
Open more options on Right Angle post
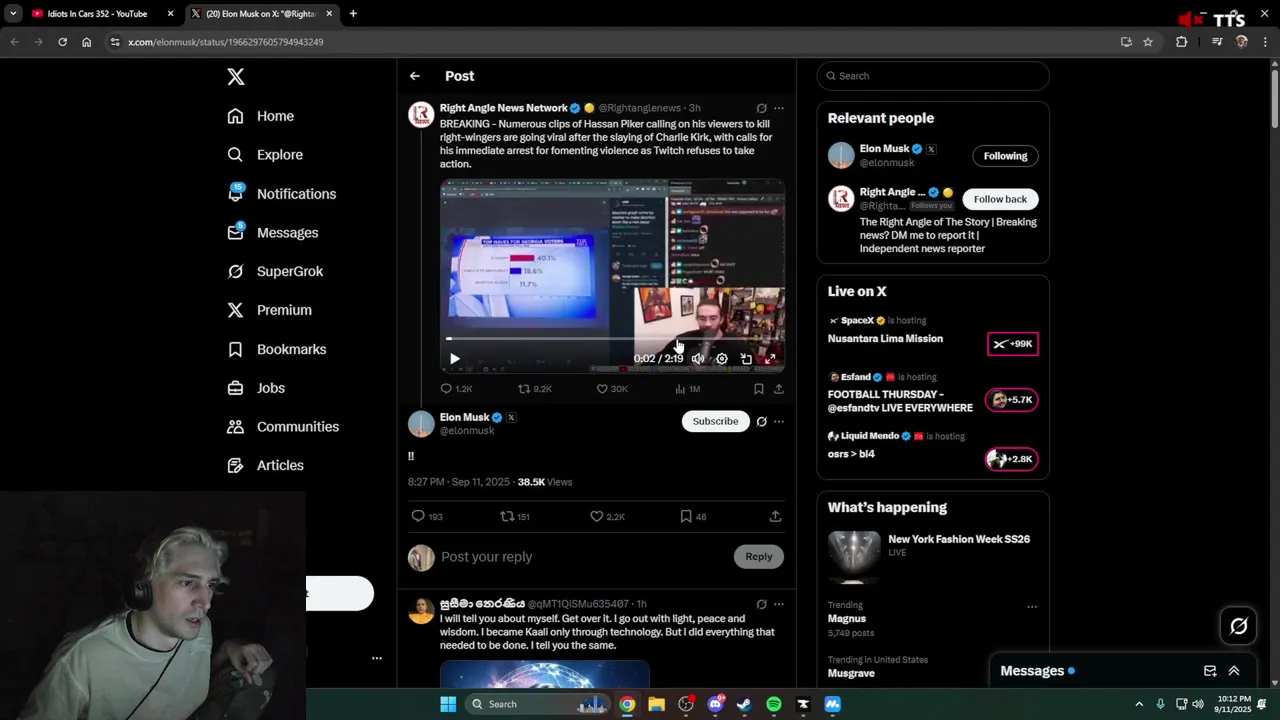coord(779,108)
